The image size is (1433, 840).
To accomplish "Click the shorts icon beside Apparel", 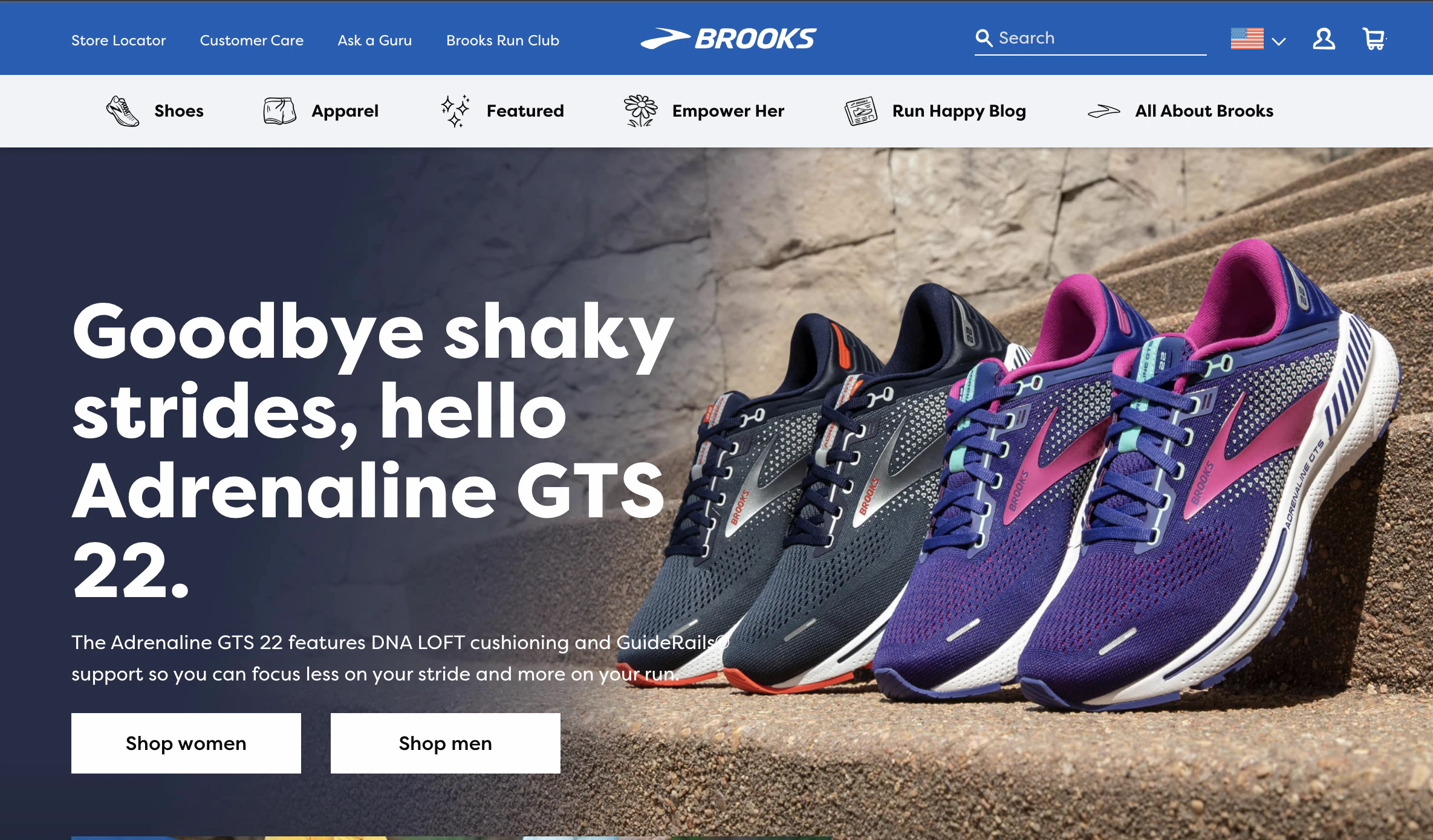I will (279, 111).
